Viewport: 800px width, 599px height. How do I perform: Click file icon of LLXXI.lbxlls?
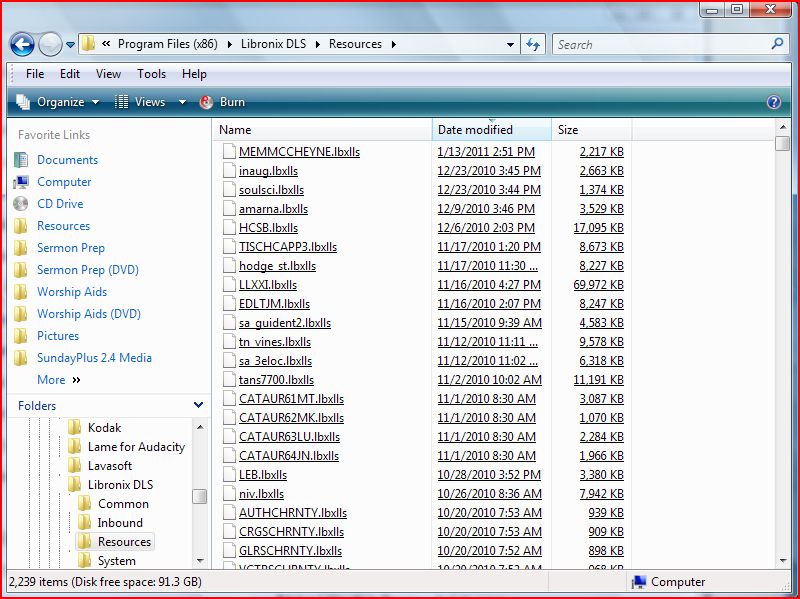[229, 285]
